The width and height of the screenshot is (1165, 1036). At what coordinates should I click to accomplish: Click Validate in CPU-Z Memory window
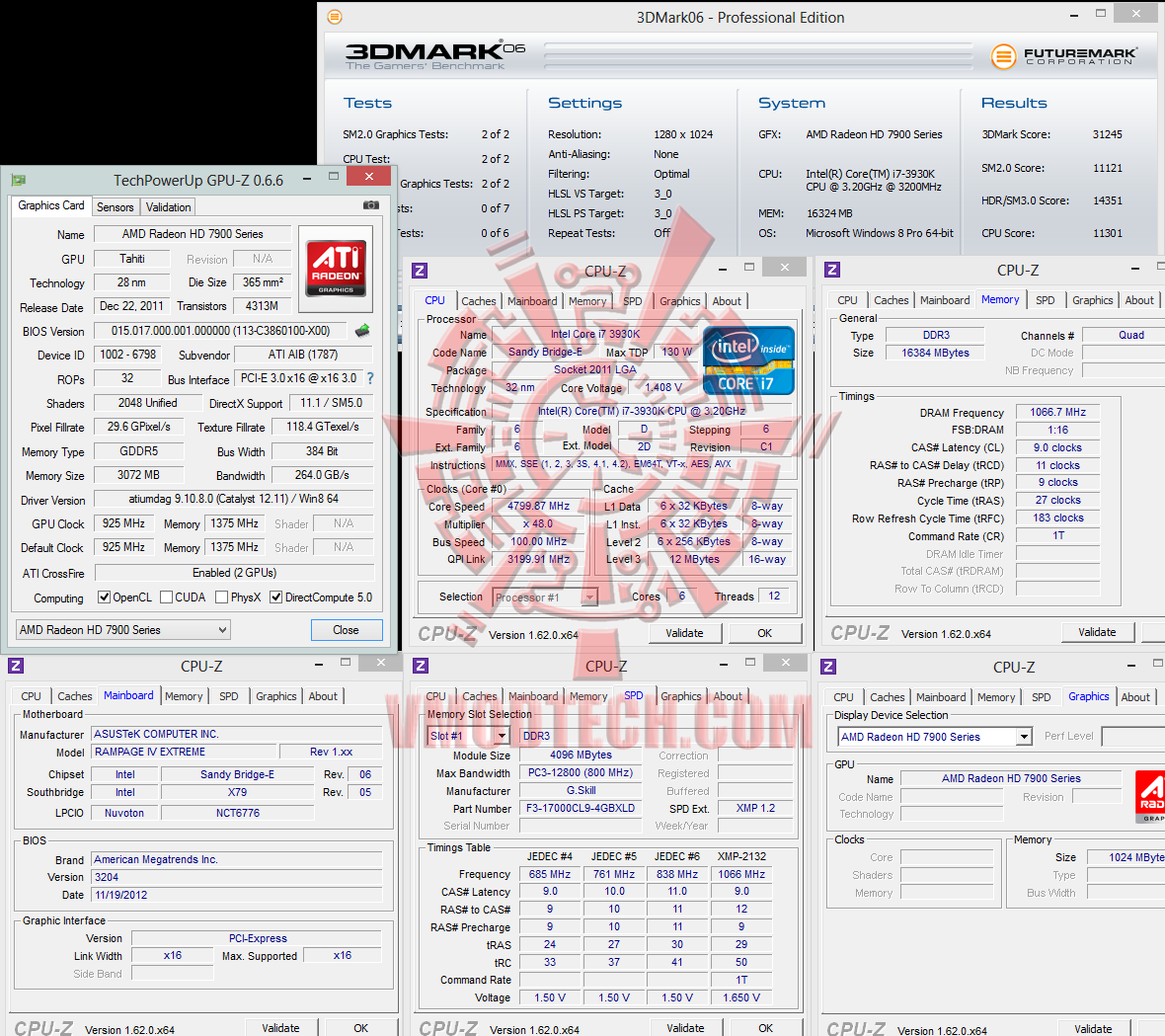[x=1097, y=632]
